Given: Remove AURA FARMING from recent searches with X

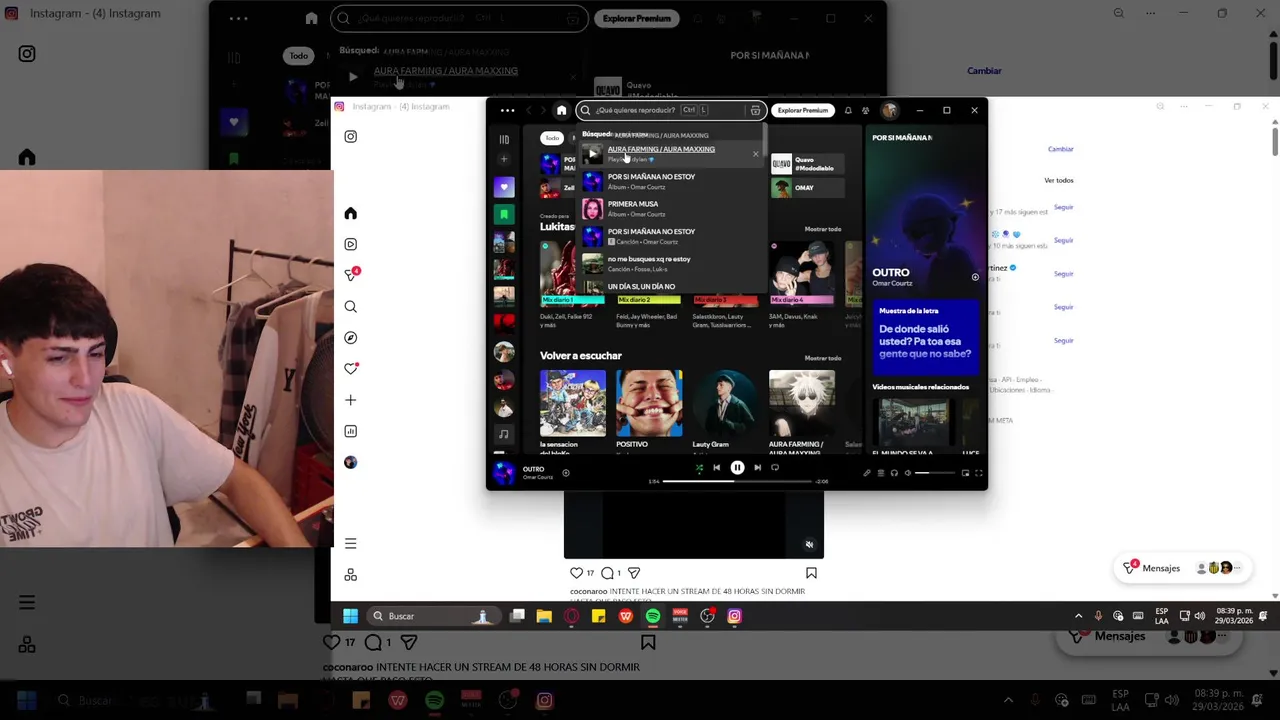Looking at the screenshot, I should click(755, 154).
